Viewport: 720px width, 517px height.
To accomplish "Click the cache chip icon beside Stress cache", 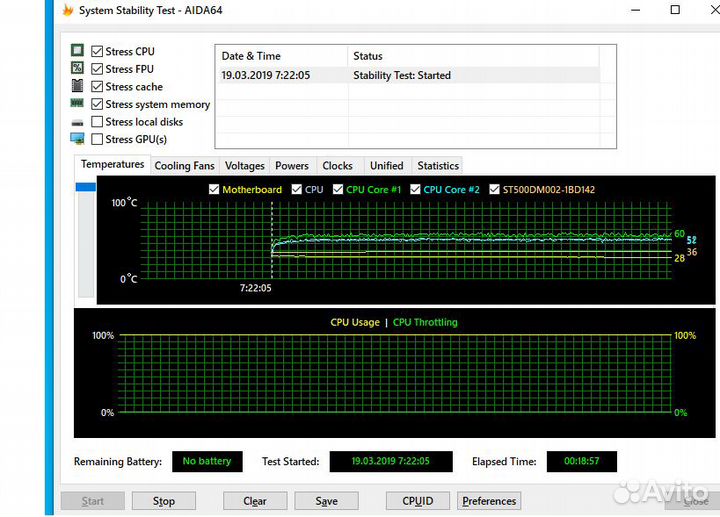I will 77,85.
